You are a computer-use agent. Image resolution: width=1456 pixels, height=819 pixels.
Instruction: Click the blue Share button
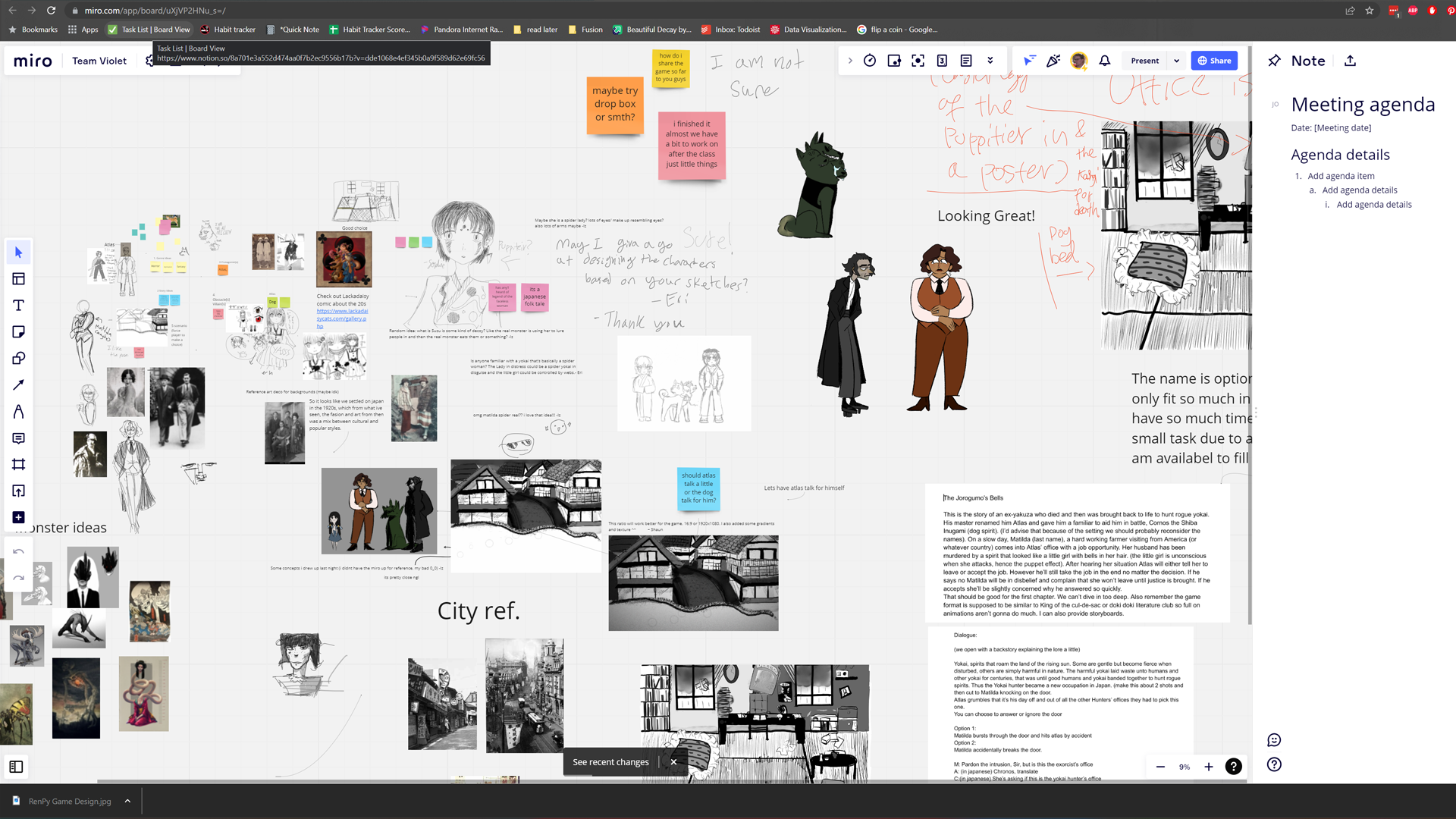1214,61
